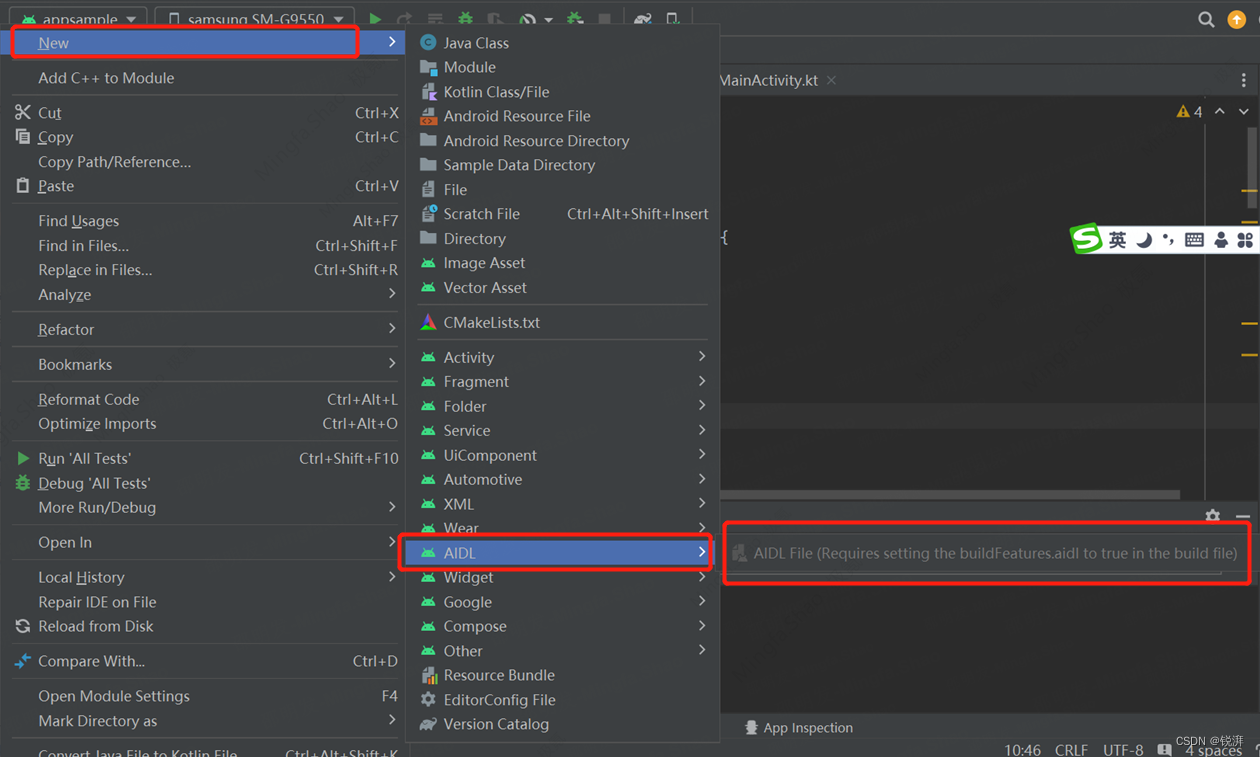Stop the running app with the square icon
Screen dimensions: 1260x757
pos(605,18)
